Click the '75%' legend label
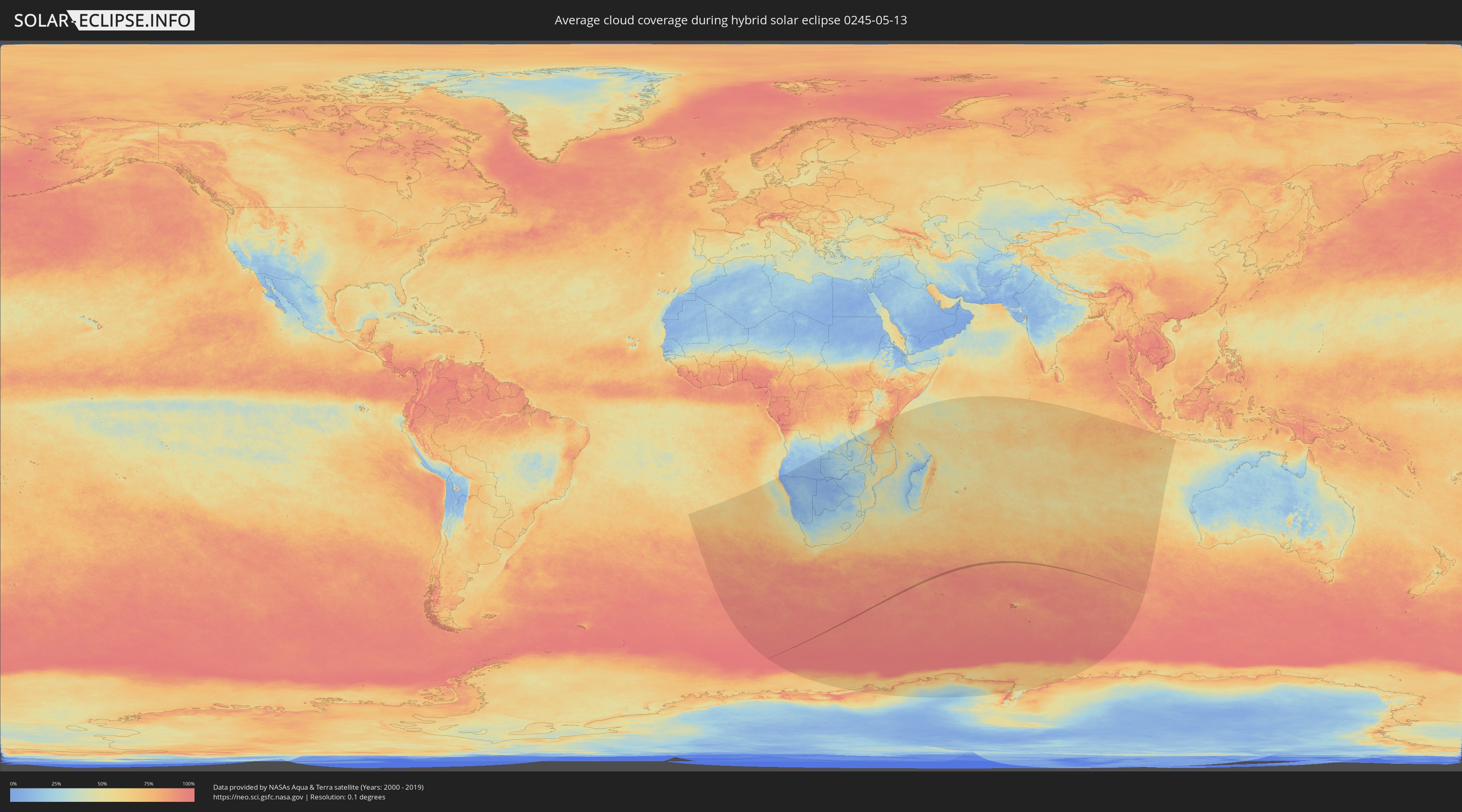The image size is (1462, 812). tap(148, 784)
